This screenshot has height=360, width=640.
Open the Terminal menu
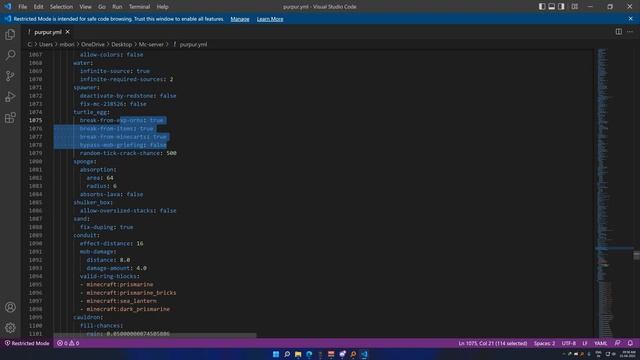click(139, 7)
